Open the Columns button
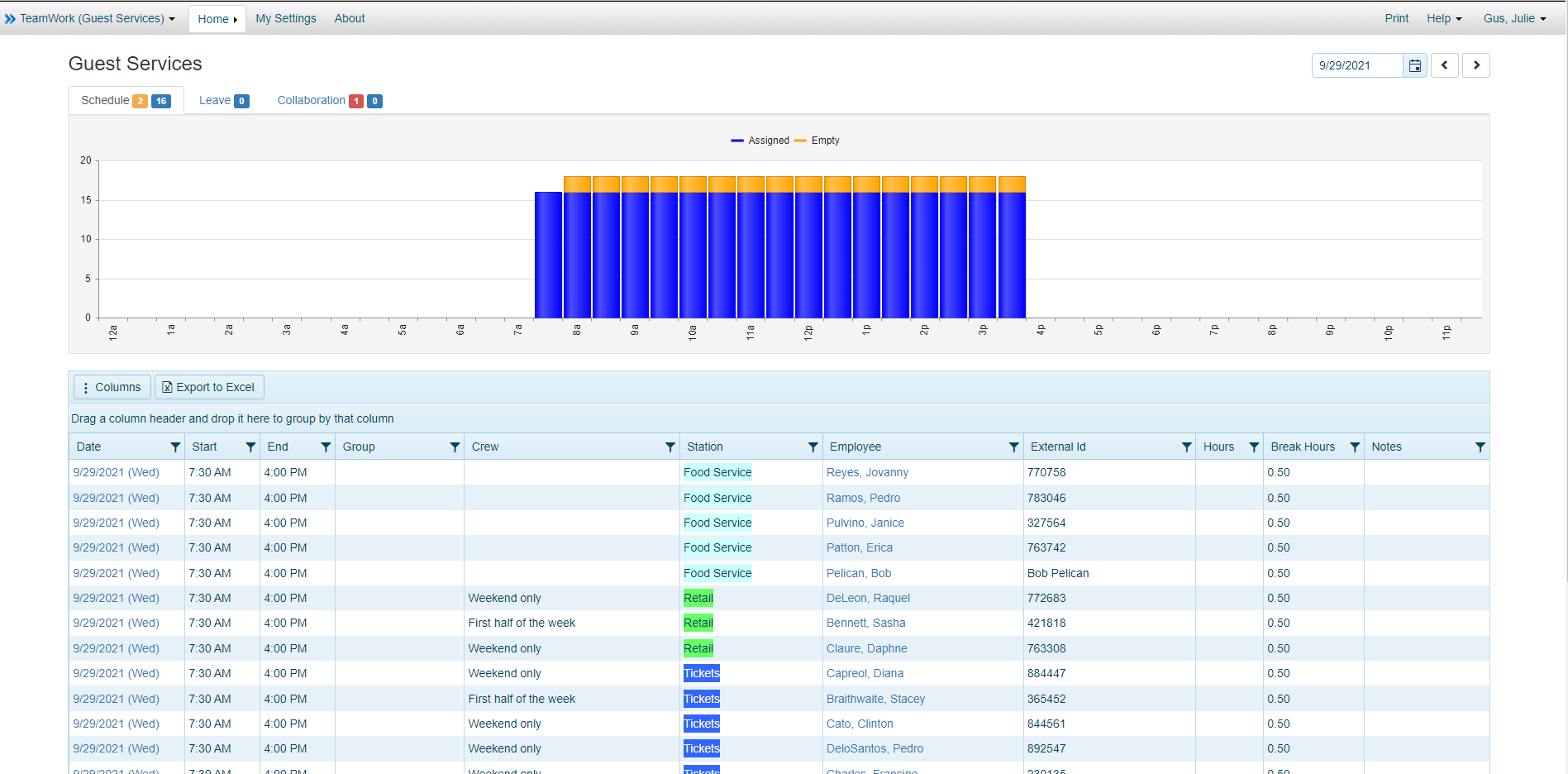Viewport: 1568px width, 774px height. click(111, 386)
